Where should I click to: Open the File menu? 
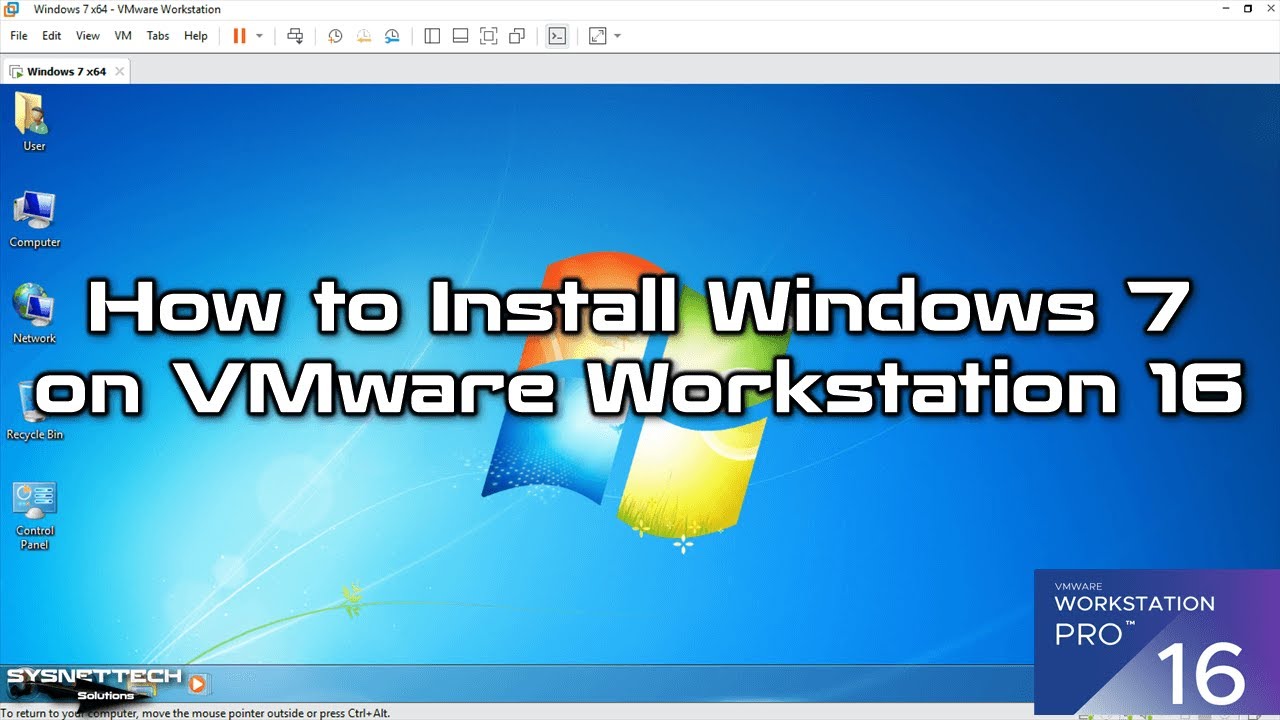pyautogui.click(x=18, y=36)
